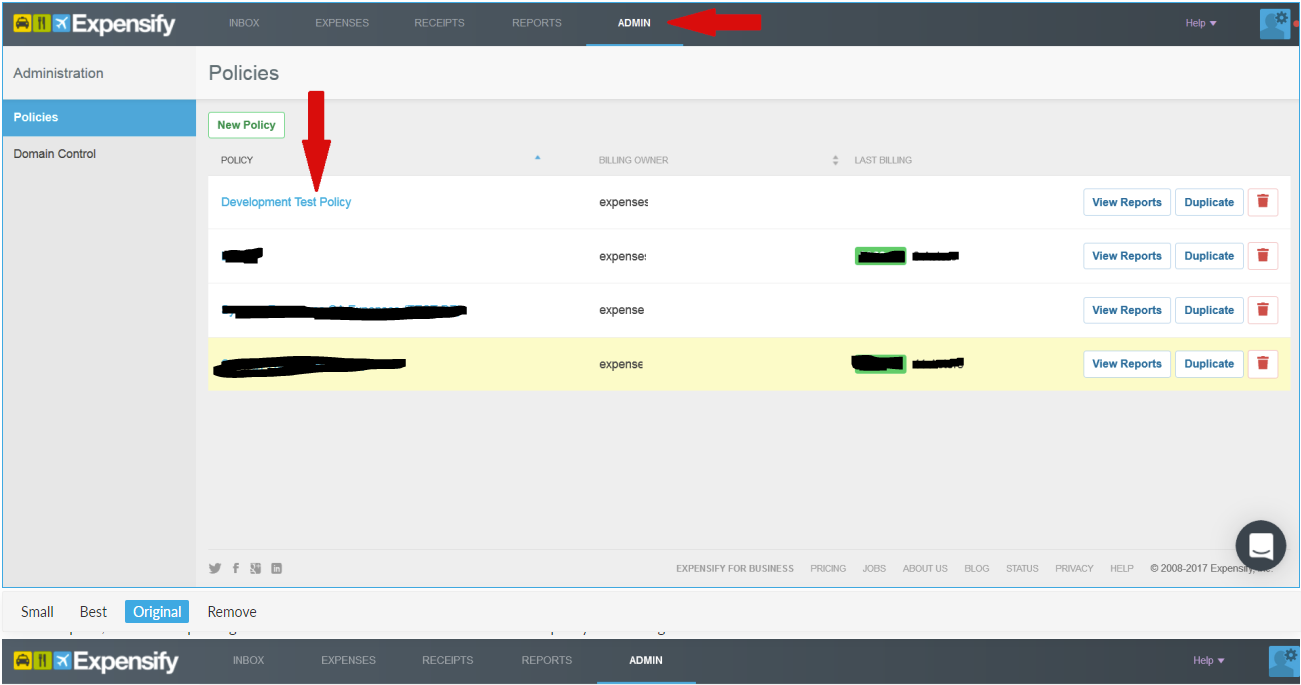Click the HELP link in the footer
Image resolution: width=1301 pixels, height=685 pixels.
pyautogui.click(x=1122, y=568)
